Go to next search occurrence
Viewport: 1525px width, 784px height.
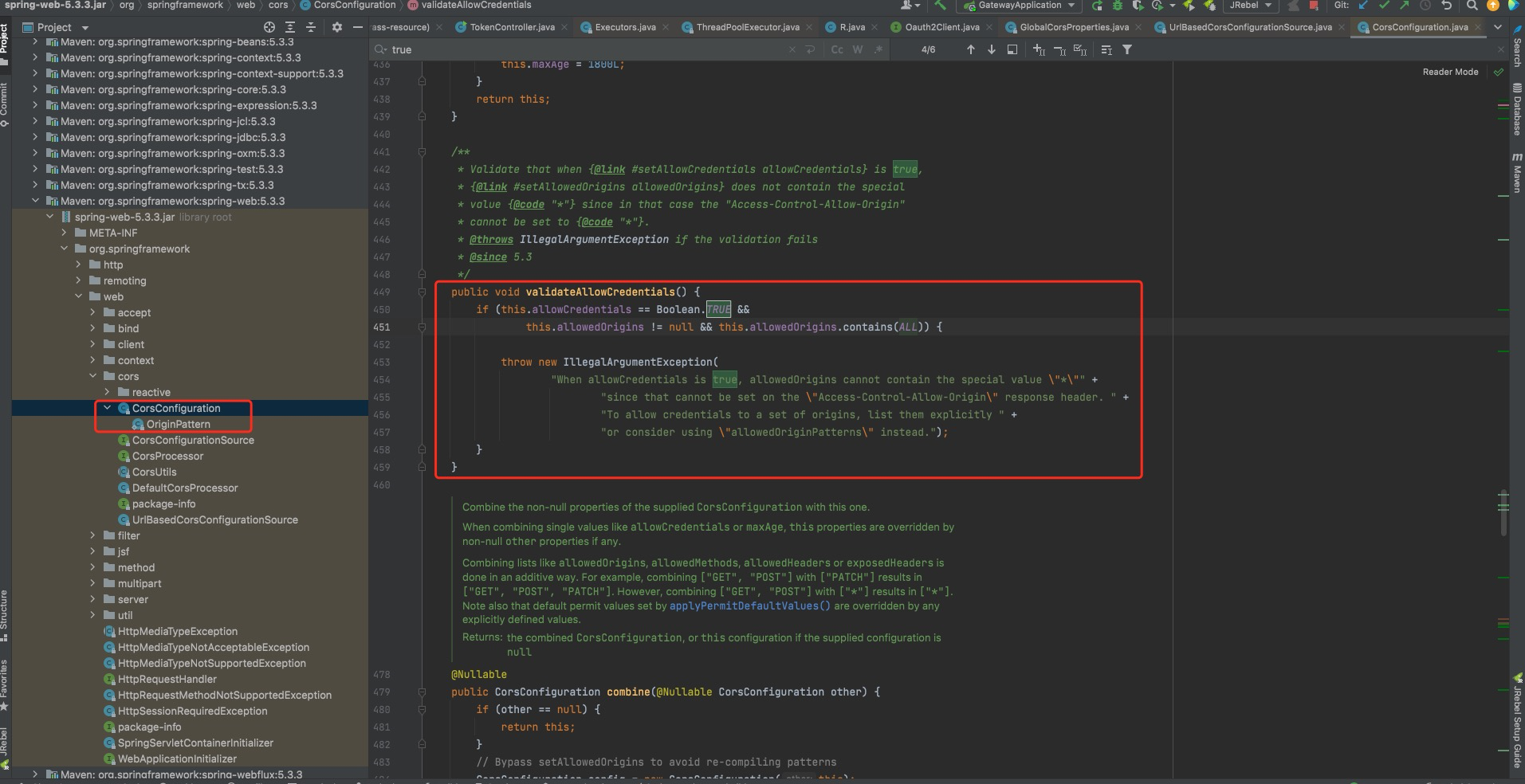click(x=992, y=49)
